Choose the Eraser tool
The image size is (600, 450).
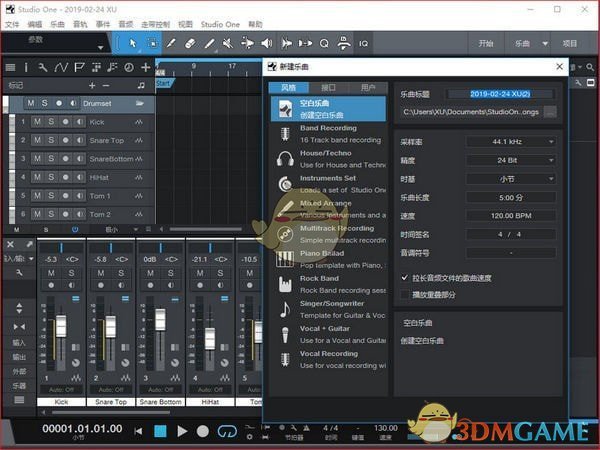(190, 43)
